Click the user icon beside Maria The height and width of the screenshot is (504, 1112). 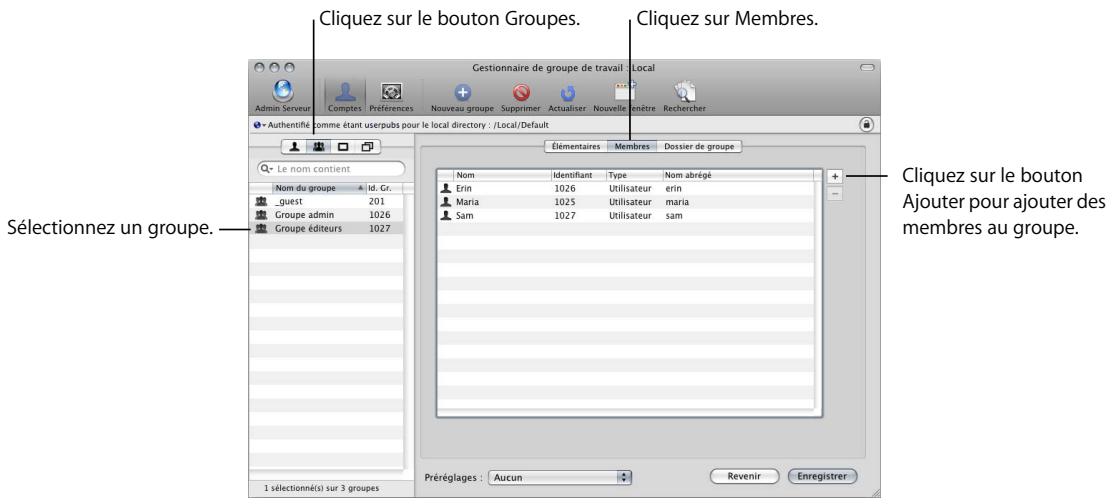[446, 202]
